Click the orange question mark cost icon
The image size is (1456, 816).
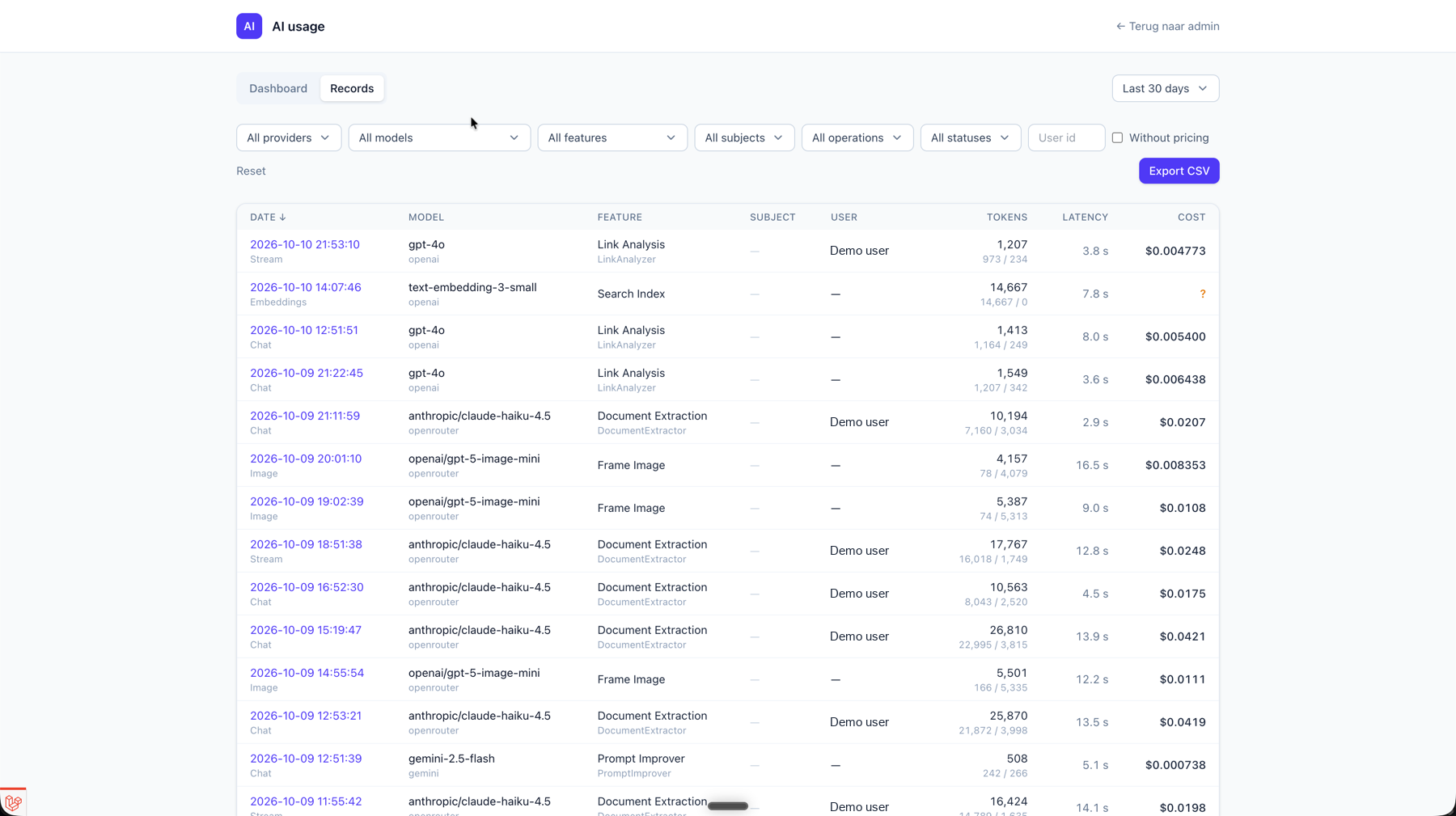tap(1202, 294)
